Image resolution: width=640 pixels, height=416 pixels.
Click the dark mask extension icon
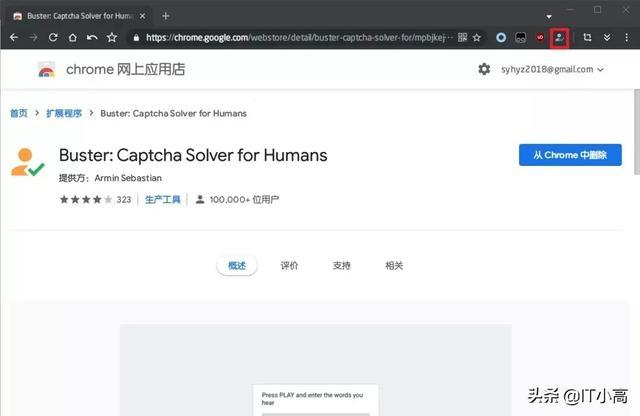521,38
